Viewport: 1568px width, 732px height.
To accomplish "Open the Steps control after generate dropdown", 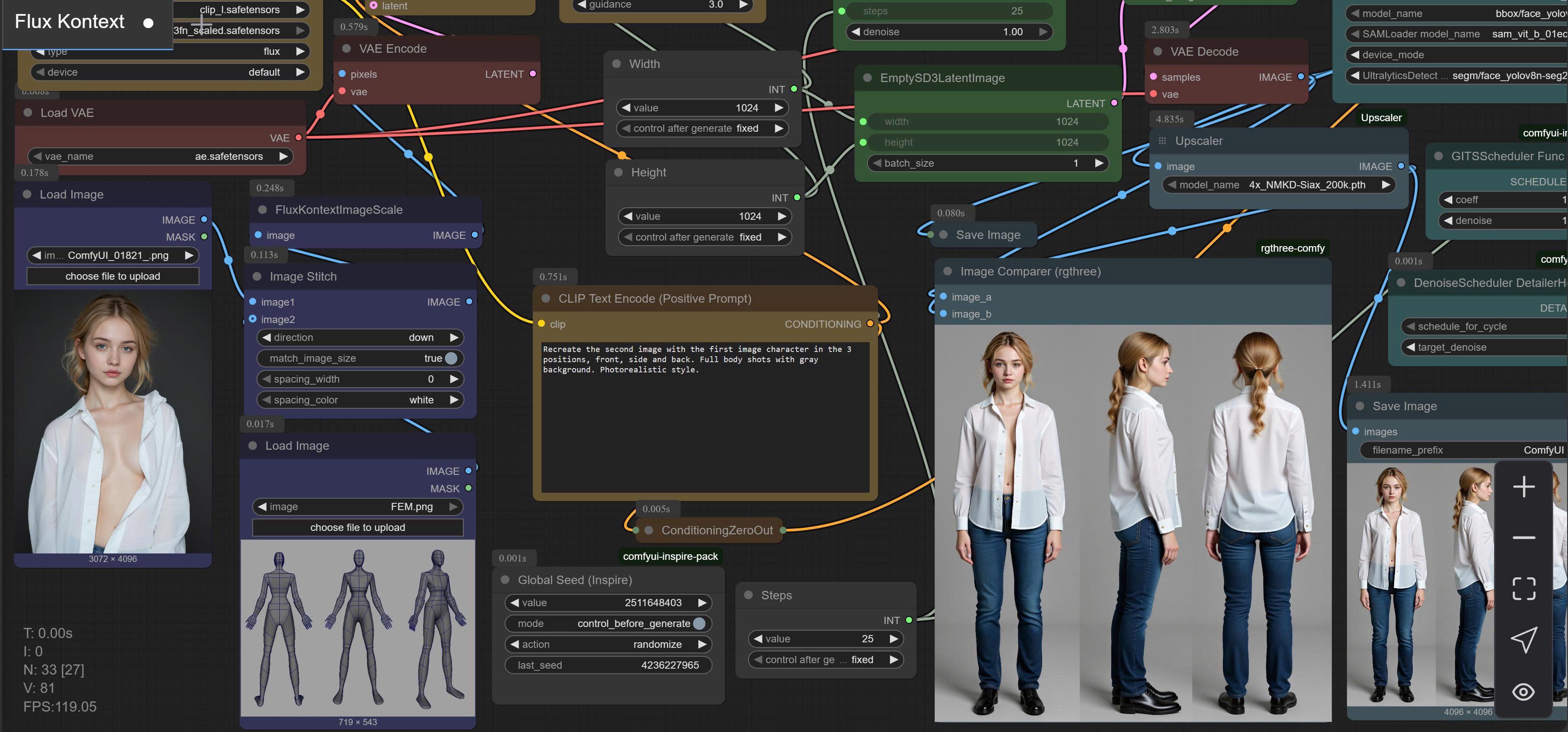I will click(825, 660).
